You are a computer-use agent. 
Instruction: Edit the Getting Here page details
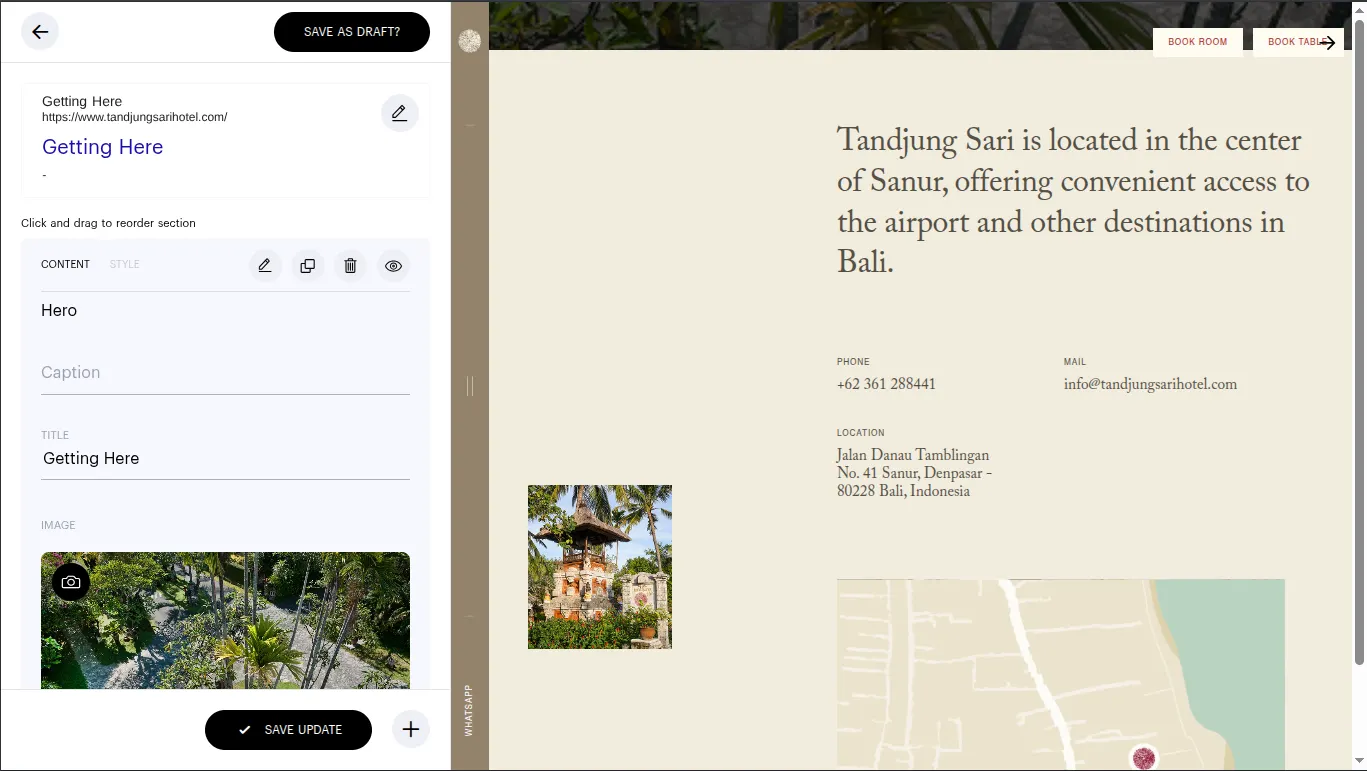point(399,113)
